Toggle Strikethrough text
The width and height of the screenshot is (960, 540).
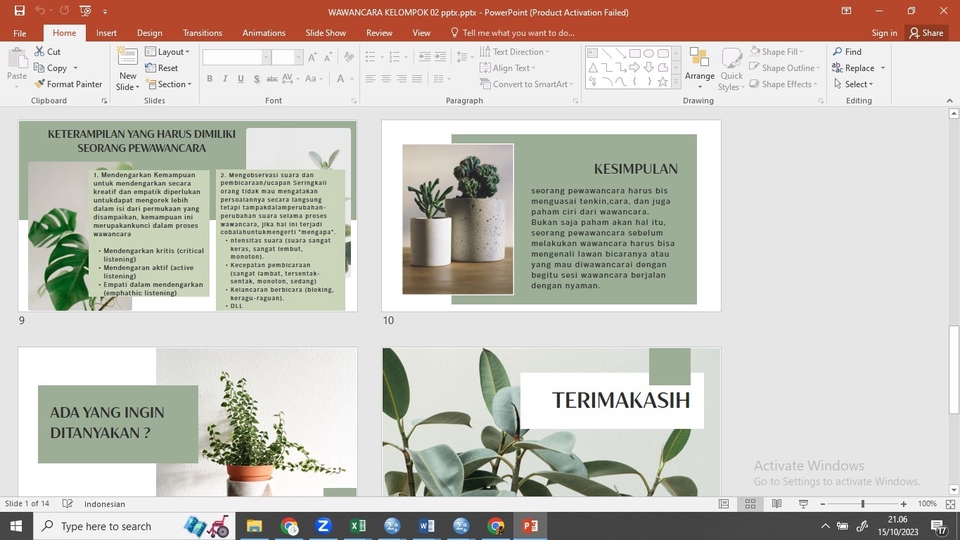point(272,78)
